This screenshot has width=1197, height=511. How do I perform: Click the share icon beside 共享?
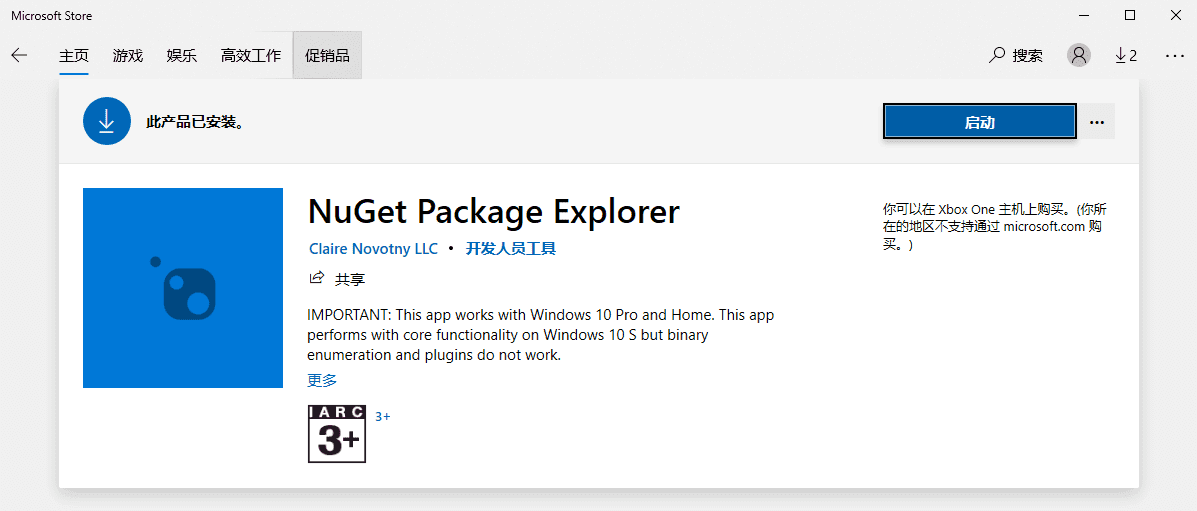tap(317, 279)
